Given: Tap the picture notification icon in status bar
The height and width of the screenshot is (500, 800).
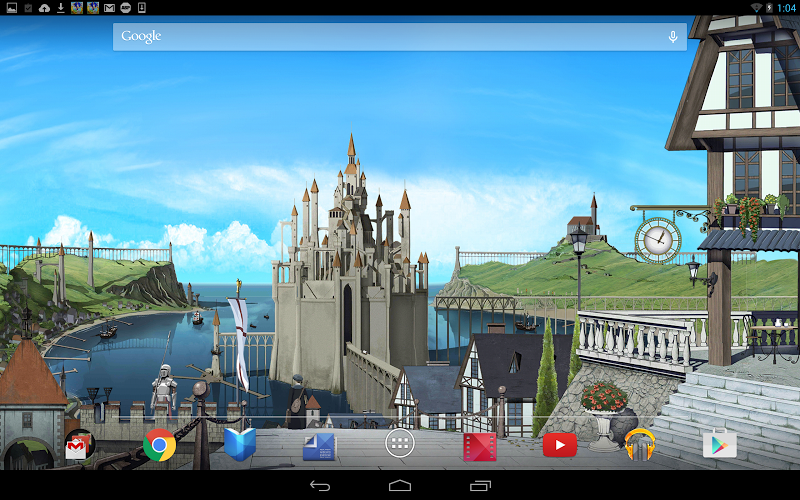Looking at the screenshot, I should (11, 8).
